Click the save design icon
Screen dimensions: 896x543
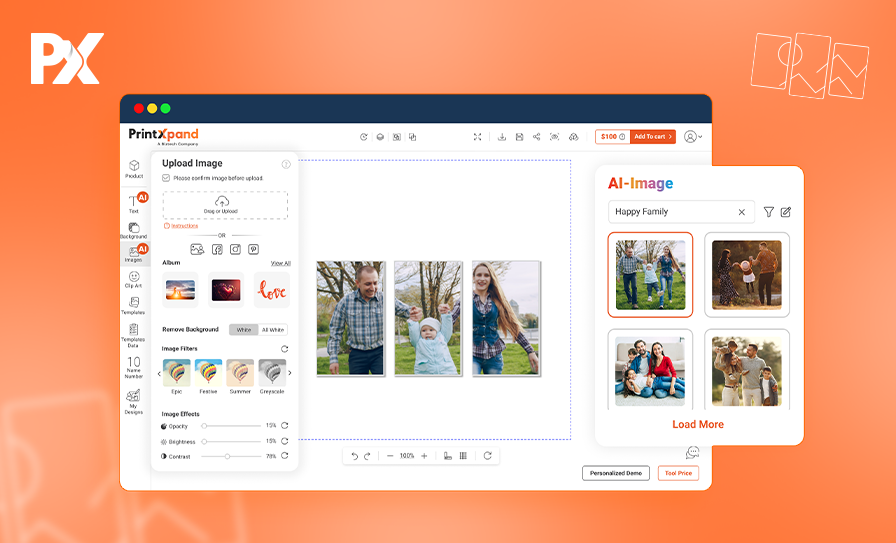pos(519,137)
